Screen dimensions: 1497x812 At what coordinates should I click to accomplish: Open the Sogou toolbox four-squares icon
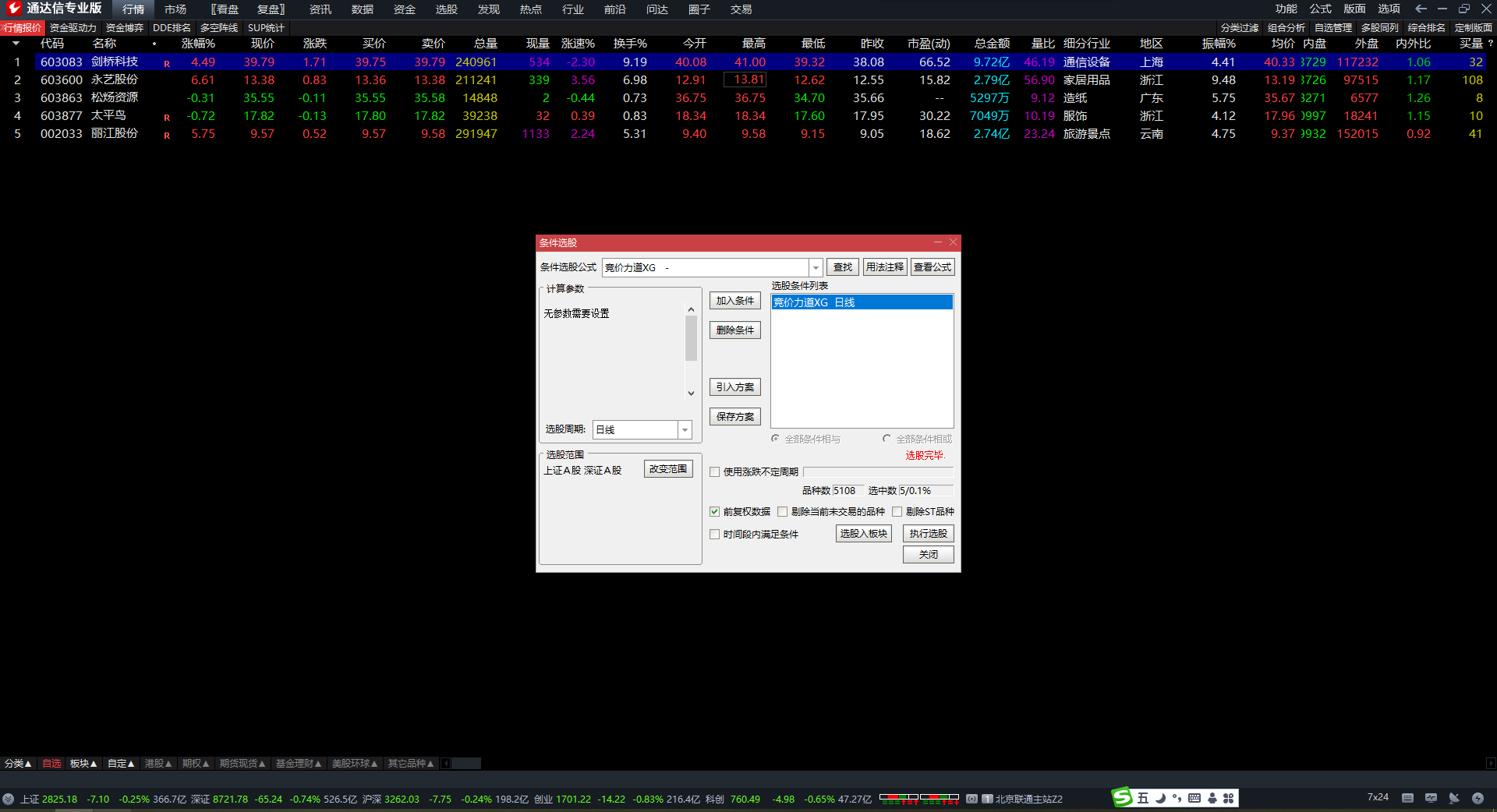pyautogui.click(x=1228, y=798)
